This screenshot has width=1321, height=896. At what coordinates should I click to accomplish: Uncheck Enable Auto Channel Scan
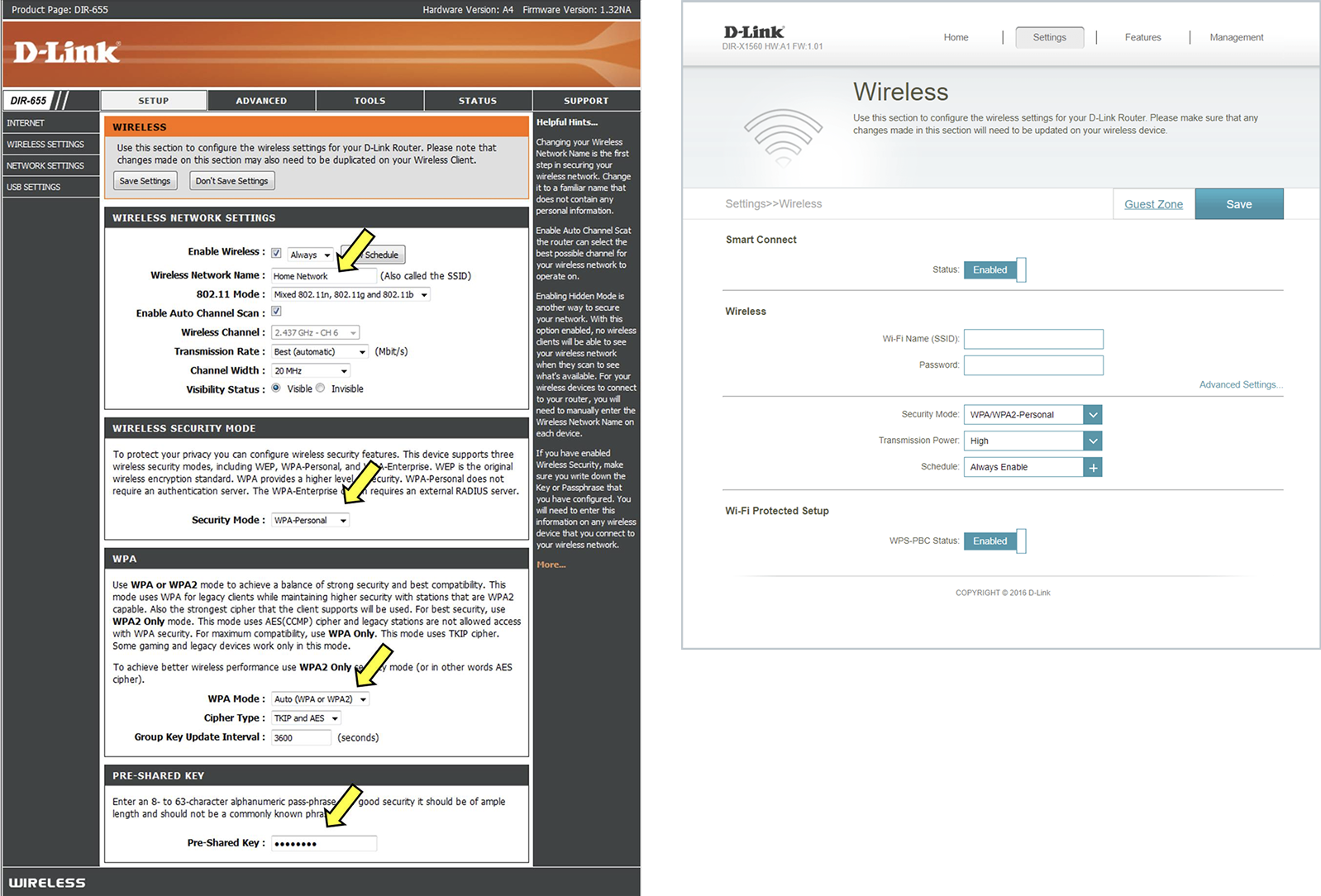[x=276, y=312]
